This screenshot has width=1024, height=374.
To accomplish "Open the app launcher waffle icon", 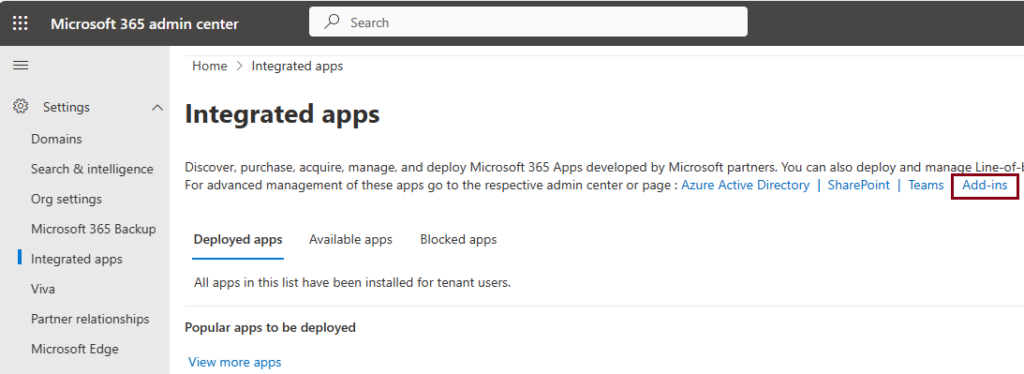I will [x=21, y=23].
